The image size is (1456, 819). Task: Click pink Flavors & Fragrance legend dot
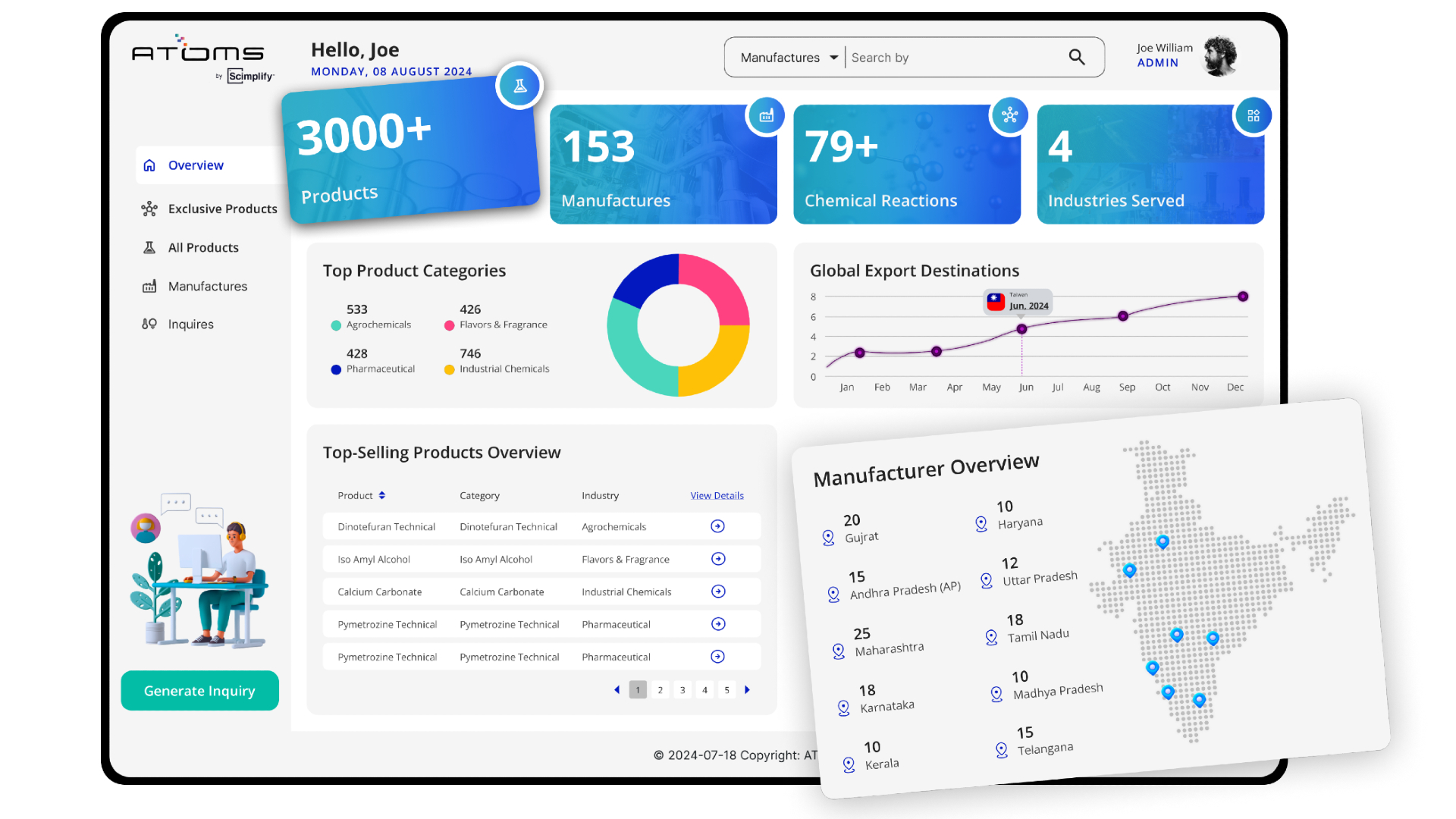(x=449, y=325)
